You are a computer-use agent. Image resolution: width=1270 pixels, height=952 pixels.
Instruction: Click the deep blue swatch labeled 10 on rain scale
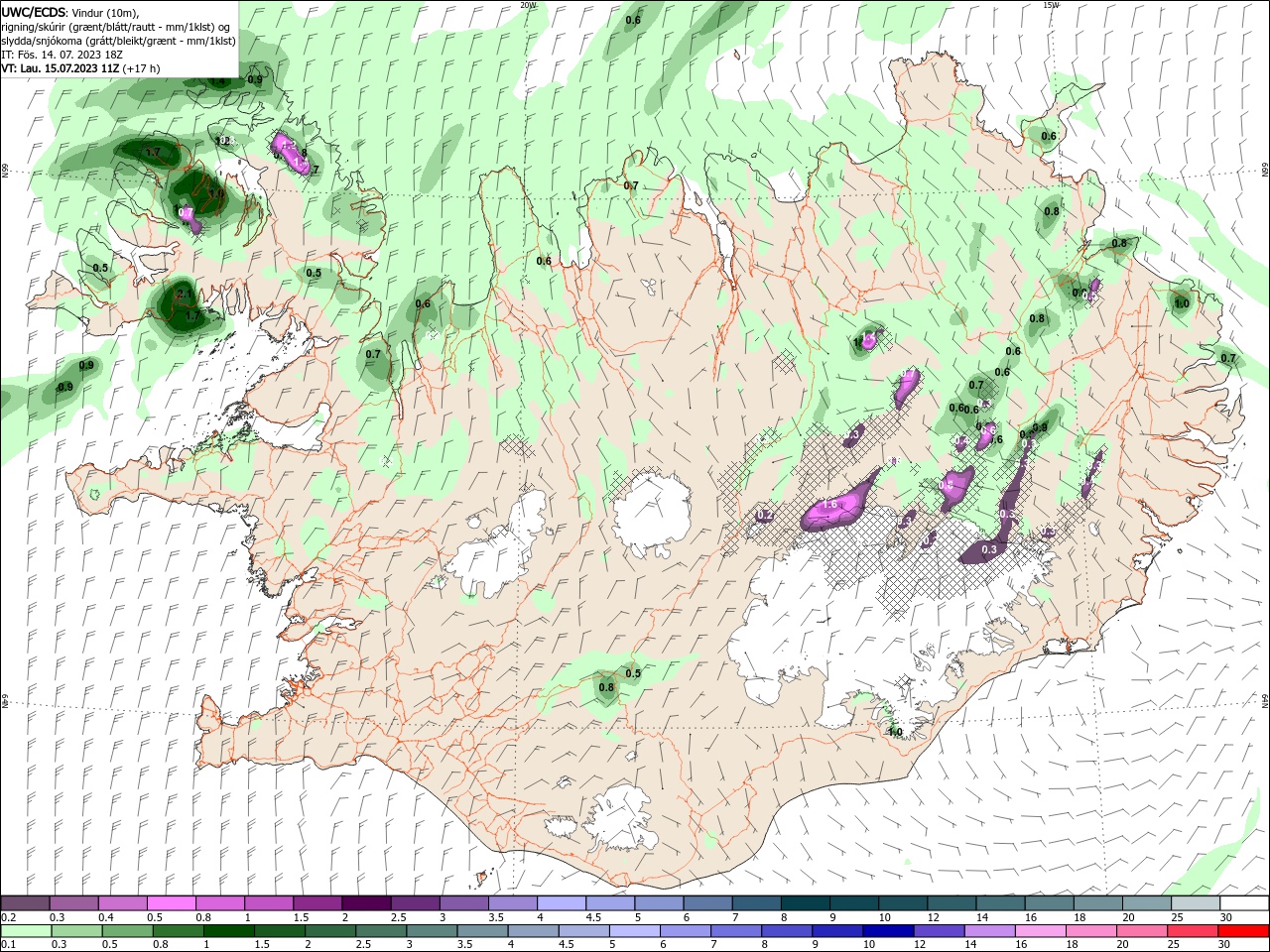pos(887,931)
